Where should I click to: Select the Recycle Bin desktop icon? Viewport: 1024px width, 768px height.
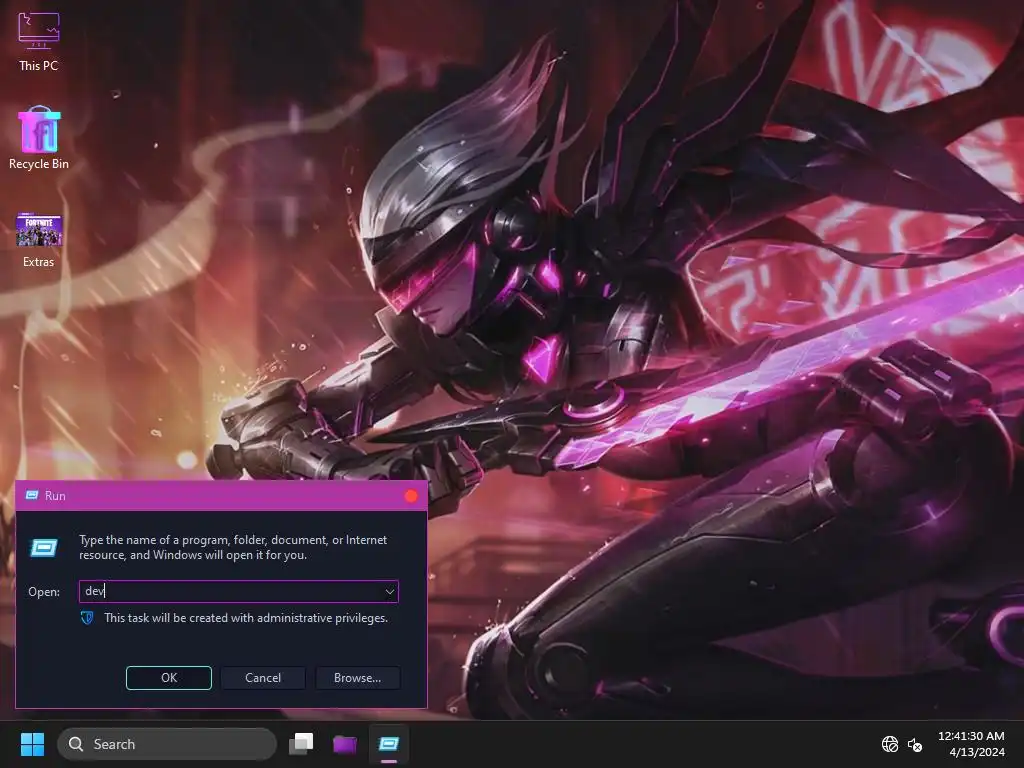point(39,138)
